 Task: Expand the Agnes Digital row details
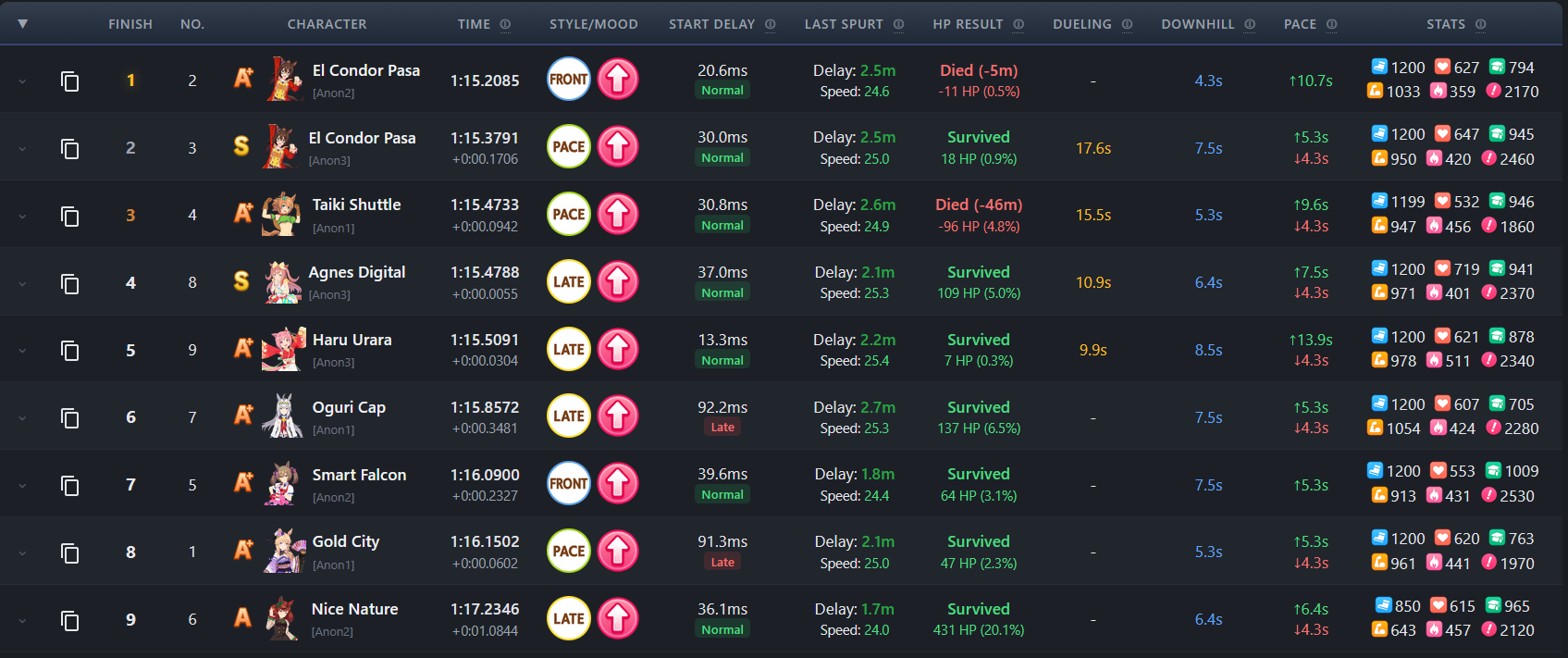(22, 283)
